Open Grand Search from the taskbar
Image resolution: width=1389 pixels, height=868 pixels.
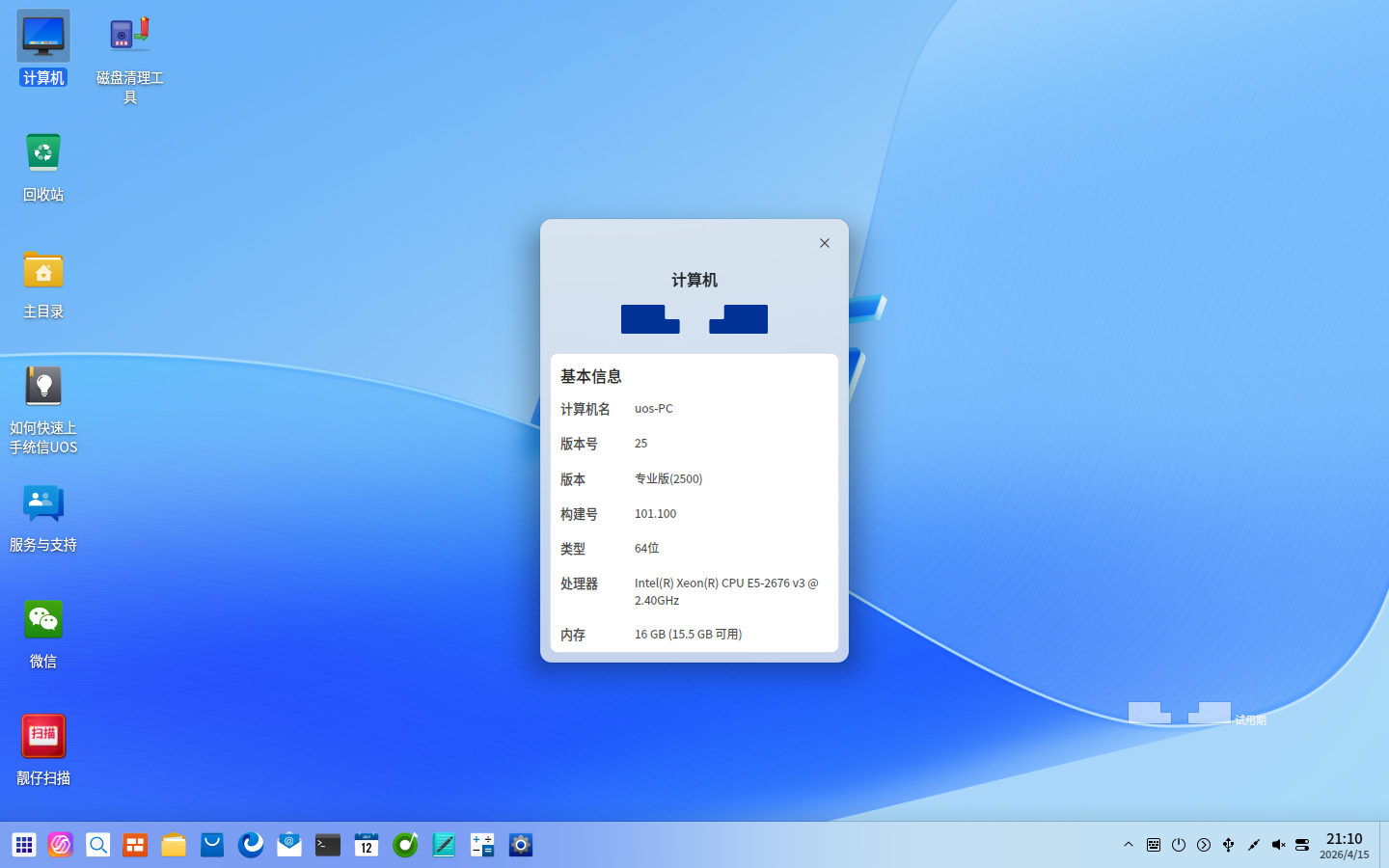(97, 845)
